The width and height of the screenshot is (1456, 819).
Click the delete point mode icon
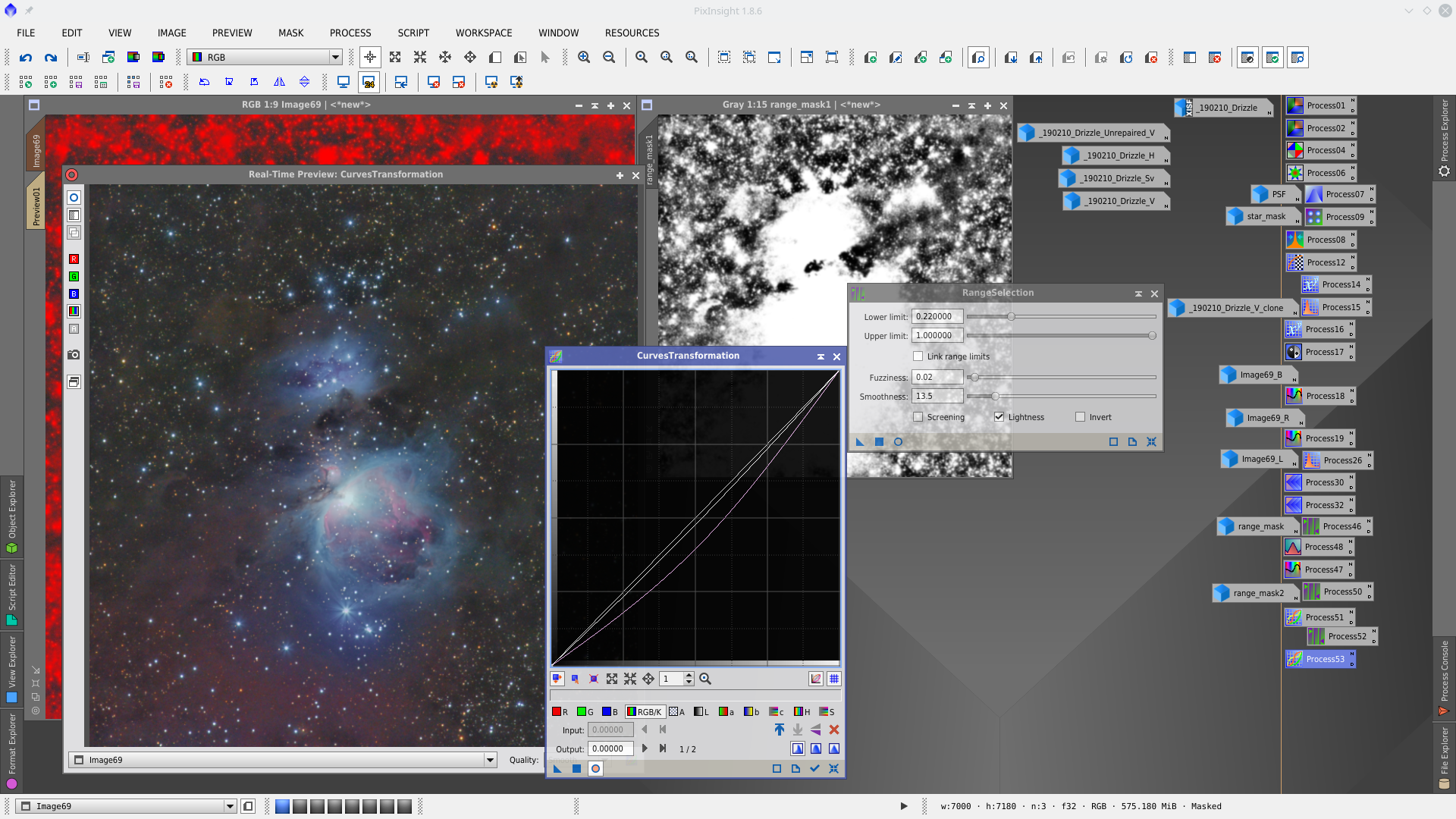click(594, 679)
